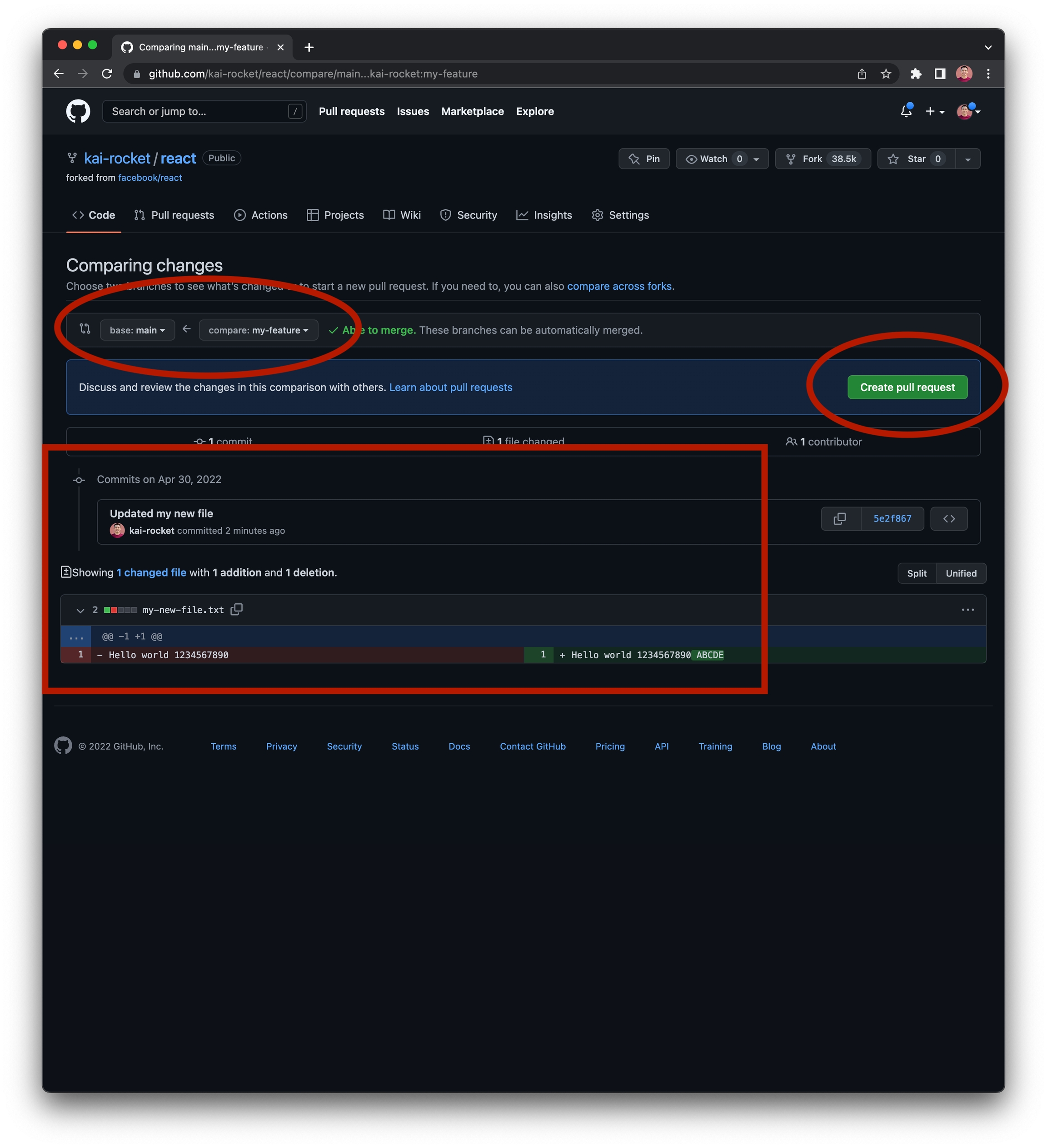Open the file options ellipsis menu

pos(967,610)
